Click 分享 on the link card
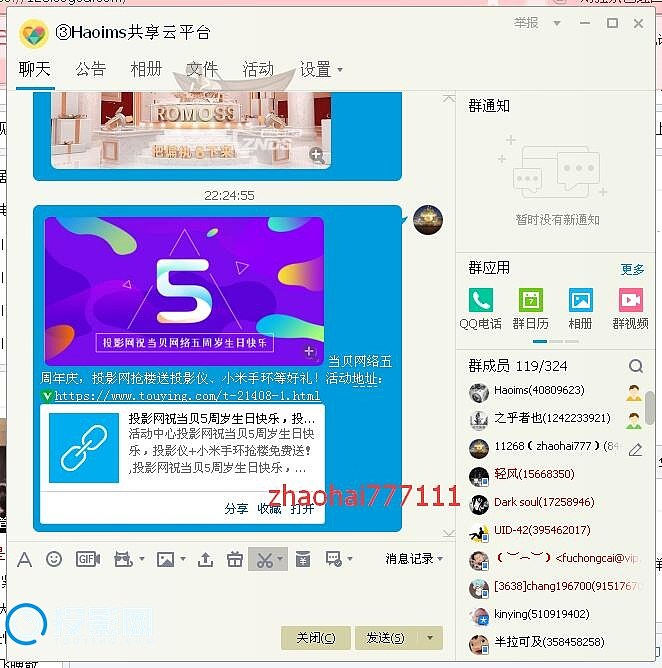The height and width of the screenshot is (668, 662). click(236, 508)
